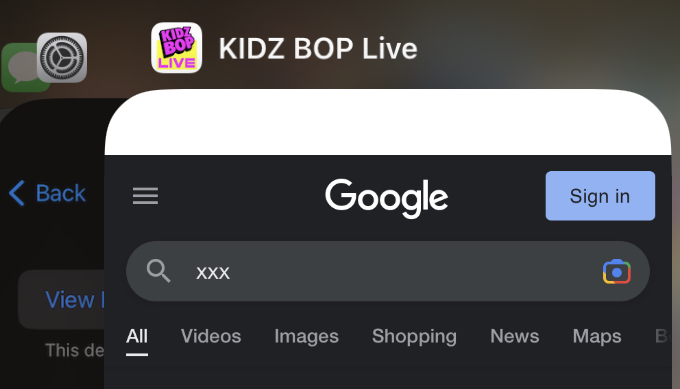Viewport: 680px width, 389px height.
Task: Focus the search field containing xxx
Action: [x=388, y=271]
